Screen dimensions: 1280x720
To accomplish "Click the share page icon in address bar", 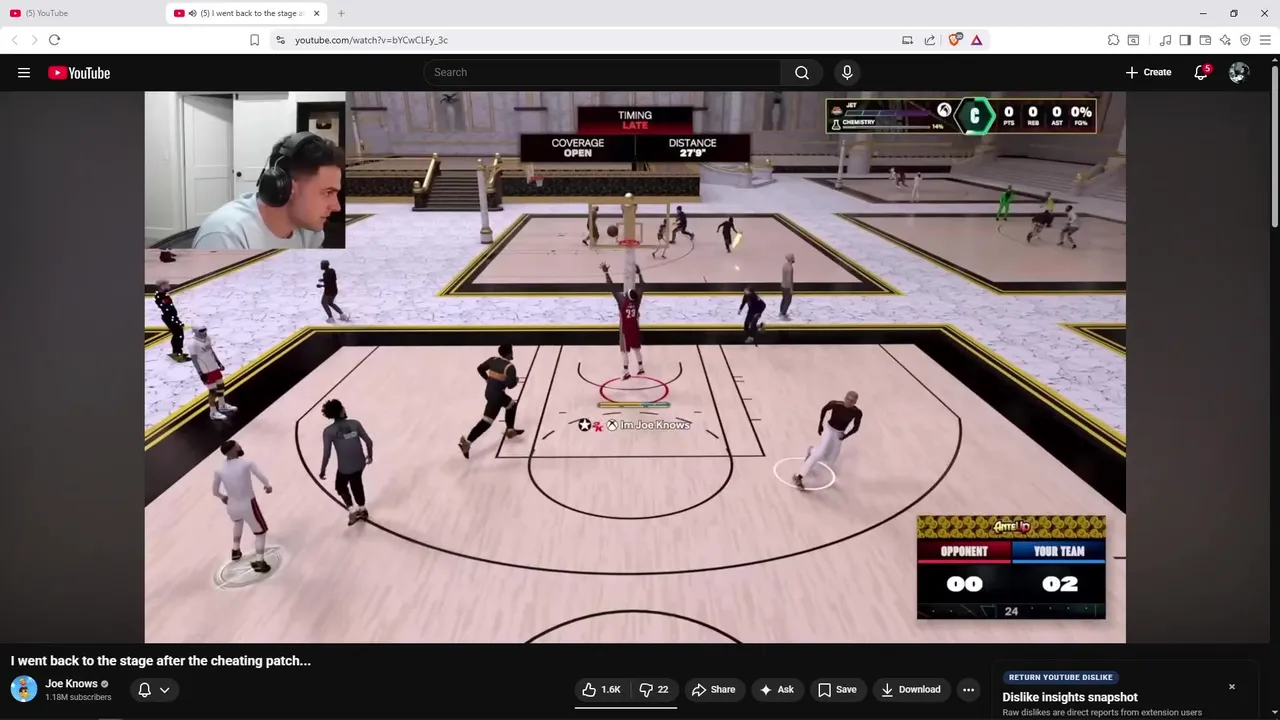I will point(930,40).
